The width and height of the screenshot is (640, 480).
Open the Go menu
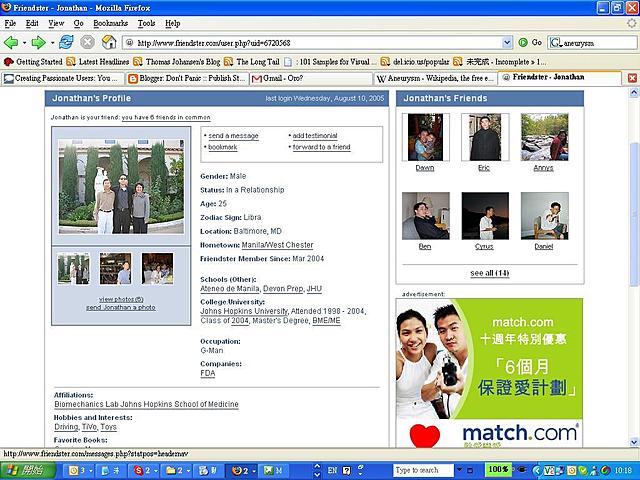click(78, 23)
